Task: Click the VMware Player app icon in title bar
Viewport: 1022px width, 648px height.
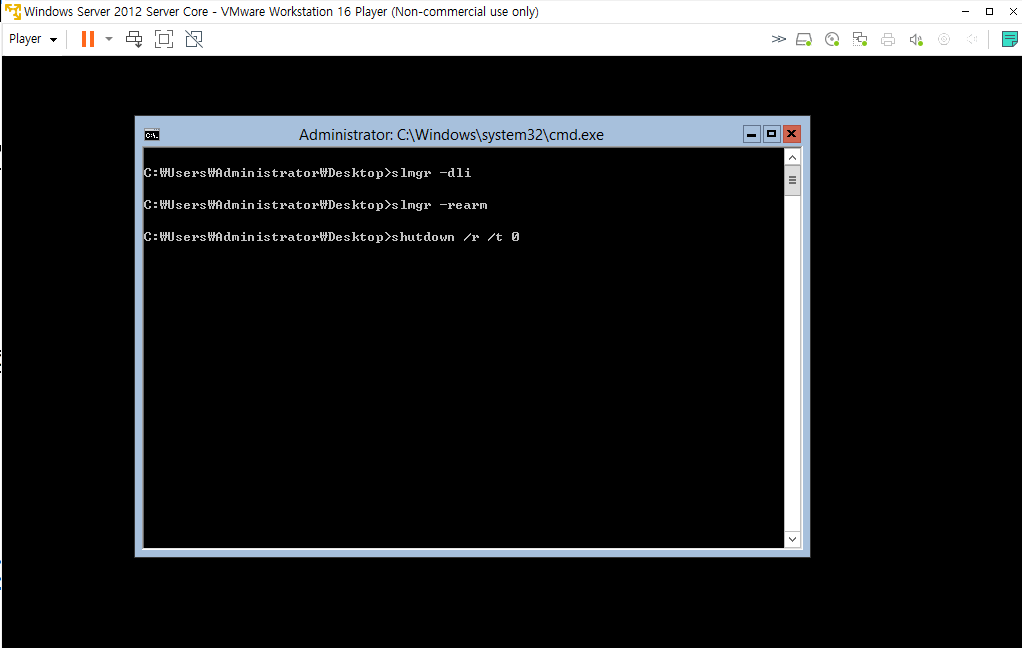Action: 12,12
